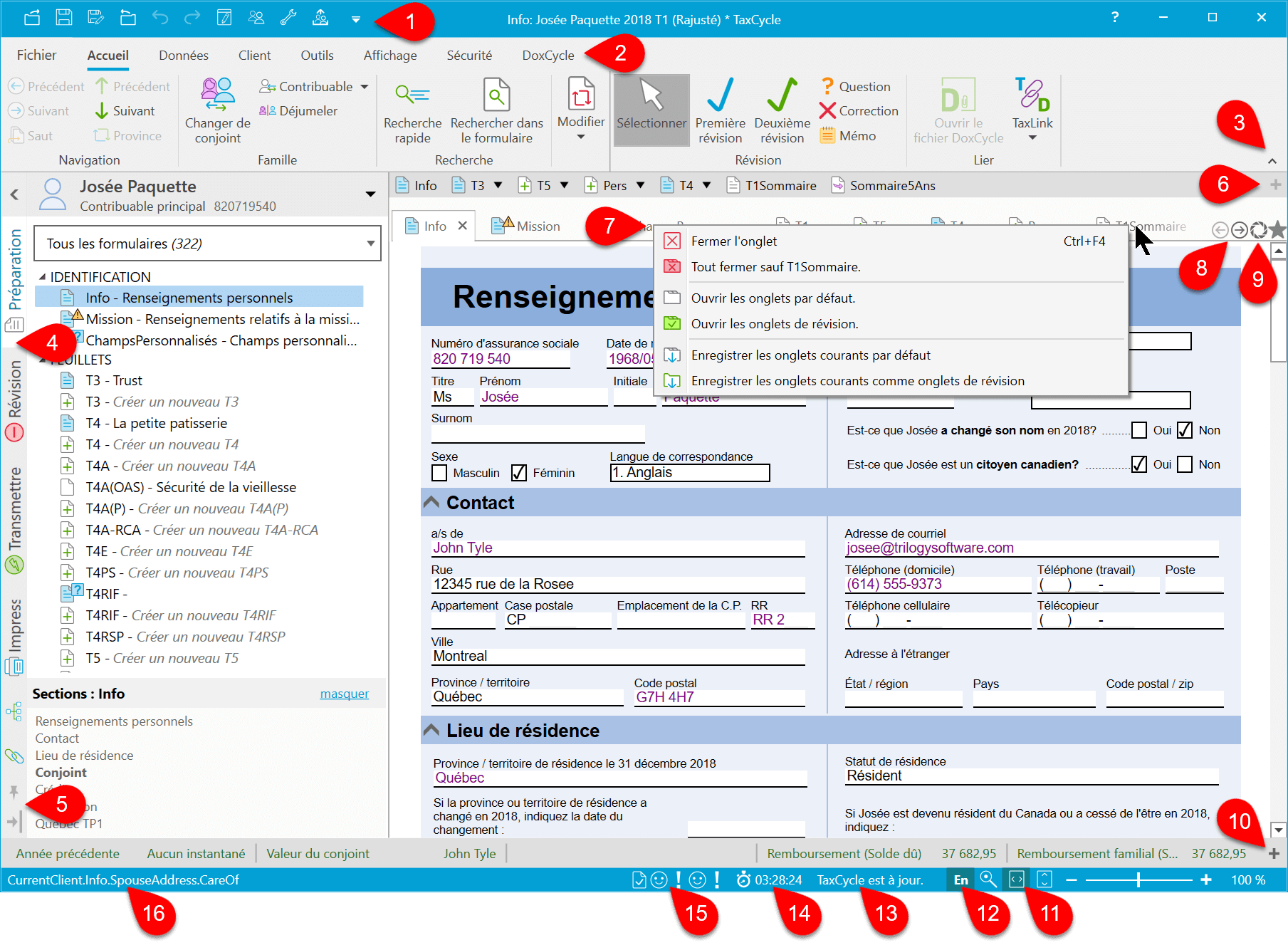Choose Fermer l'onglet from context menu
The width and height of the screenshot is (1288, 945).
891,241
